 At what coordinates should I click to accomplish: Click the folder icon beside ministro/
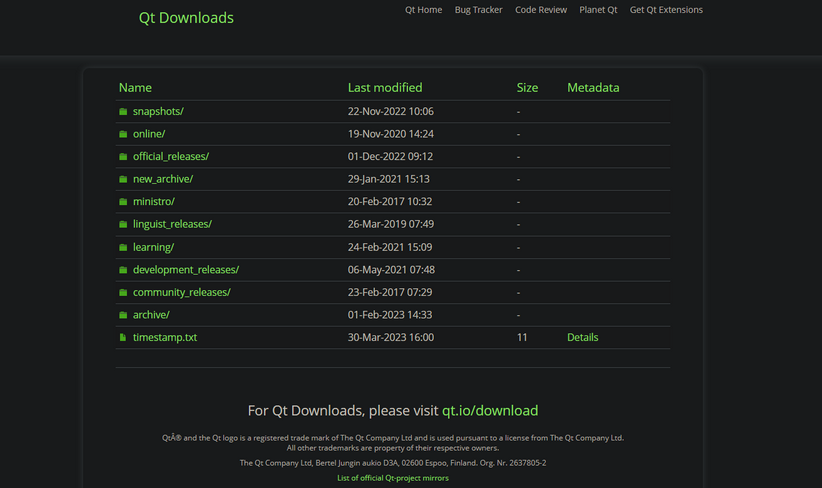(123, 202)
